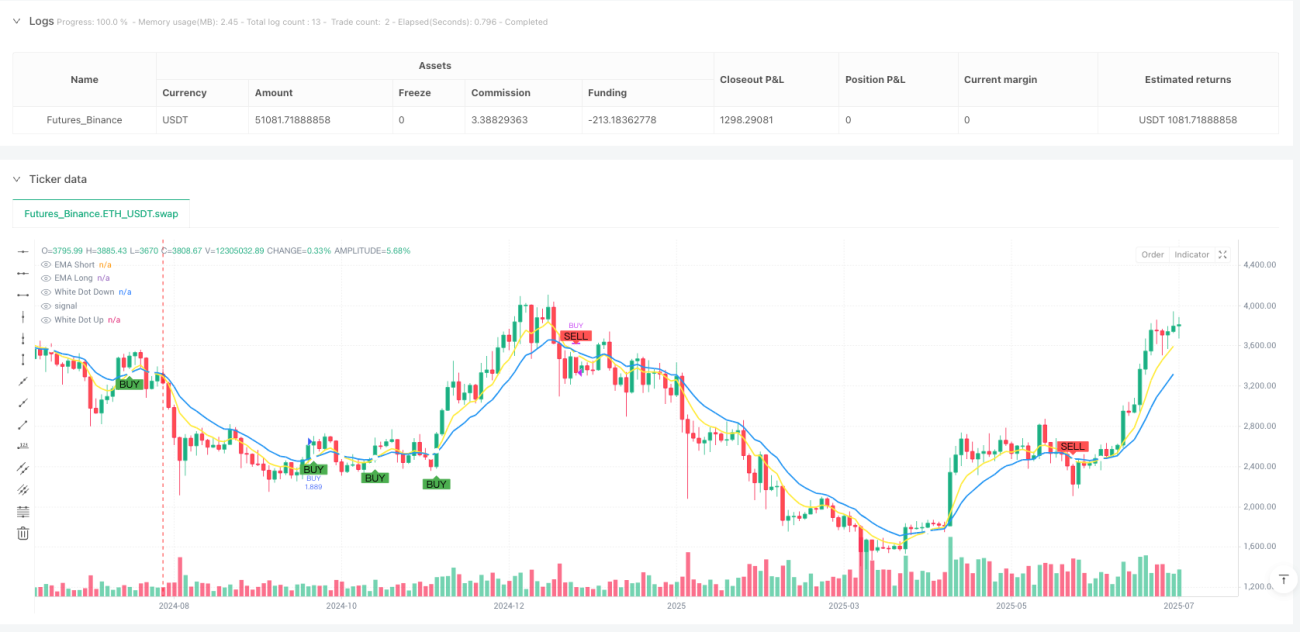The image size is (1300, 632).
Task: Select the three parallel lines tool
Action: (x=24, y=489)
